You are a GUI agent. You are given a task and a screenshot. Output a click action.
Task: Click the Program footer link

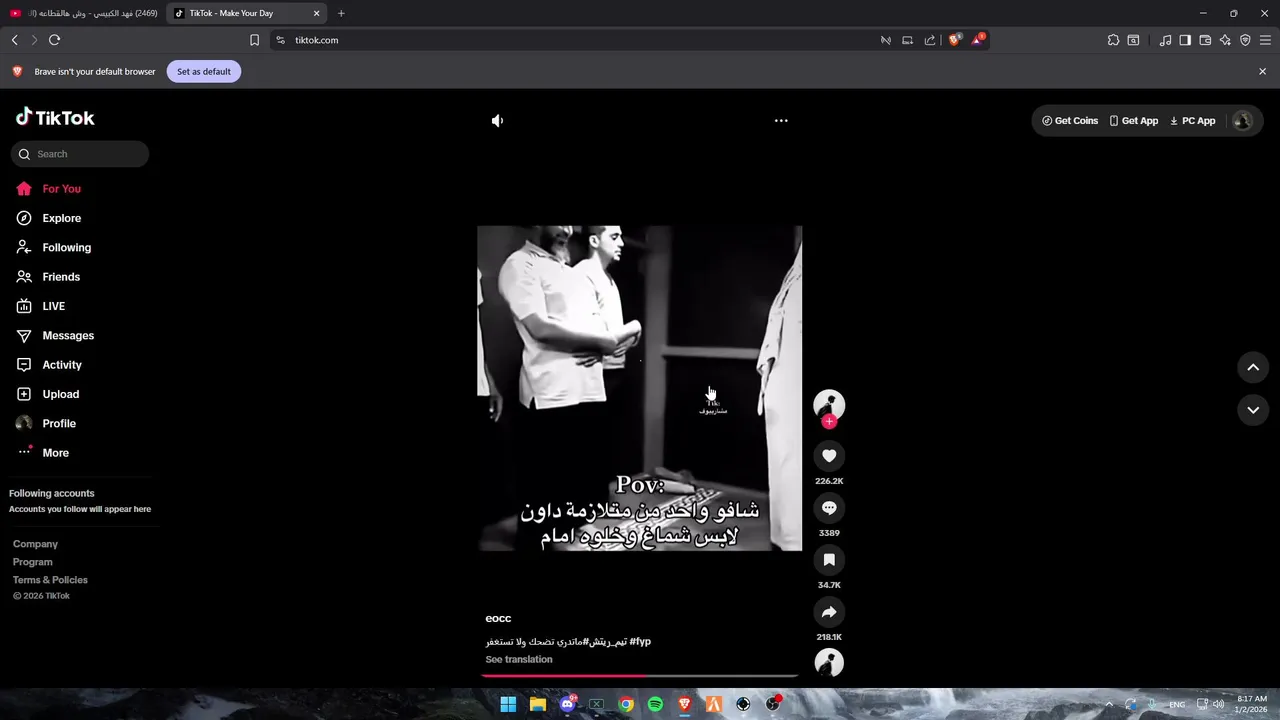(x=33, y=562)
